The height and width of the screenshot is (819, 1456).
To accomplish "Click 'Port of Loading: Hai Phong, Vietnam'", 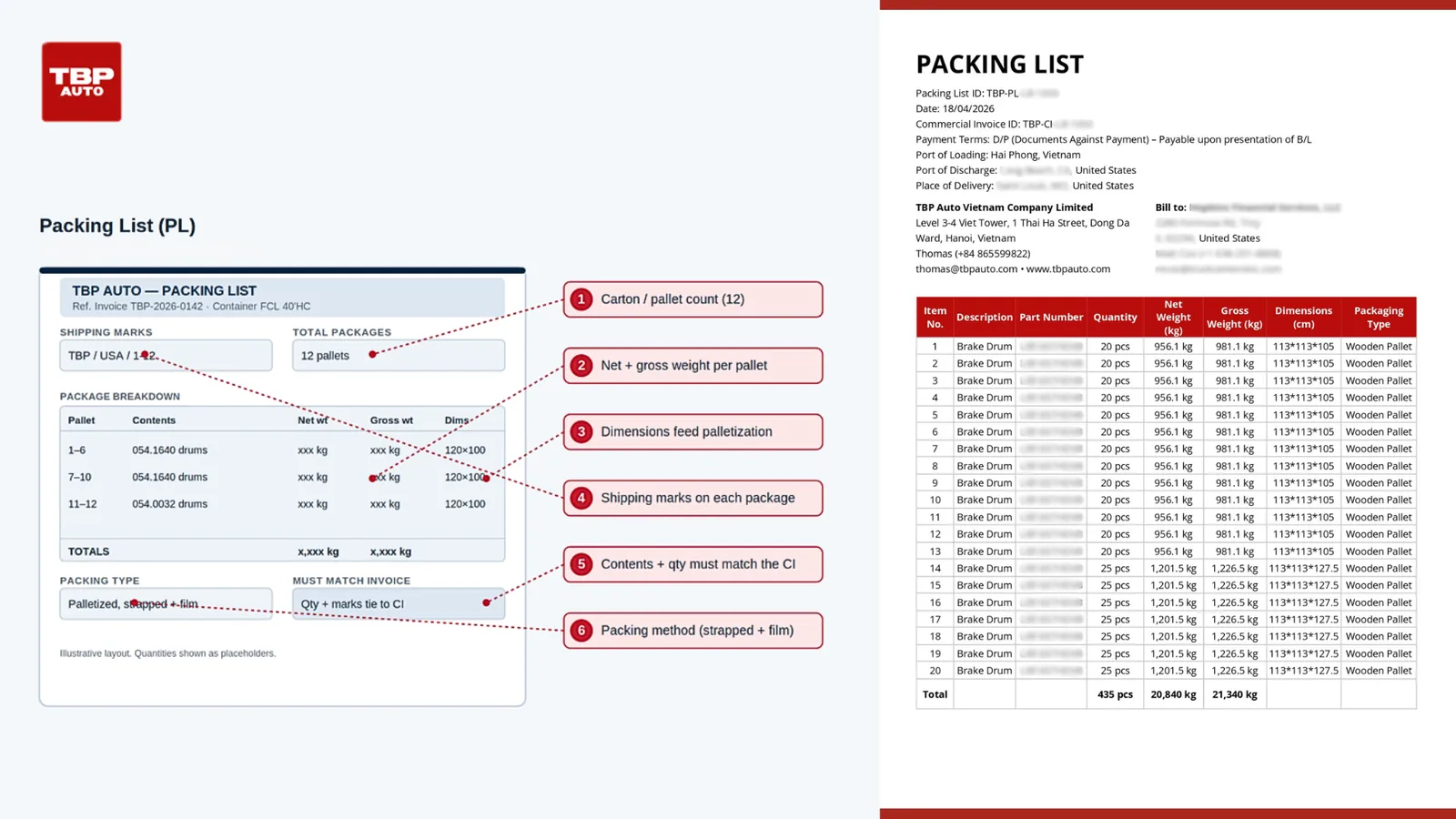I will pyautogui.click(x=998, y=156).
